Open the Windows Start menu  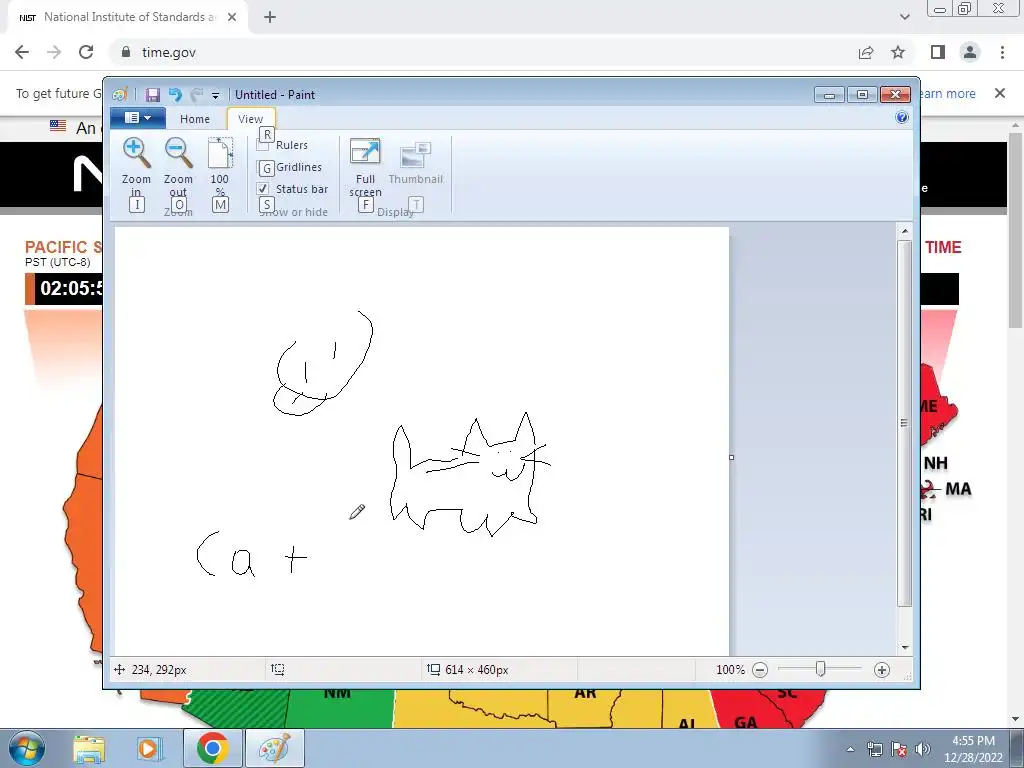pyautogui.click(x=26, y=748)
